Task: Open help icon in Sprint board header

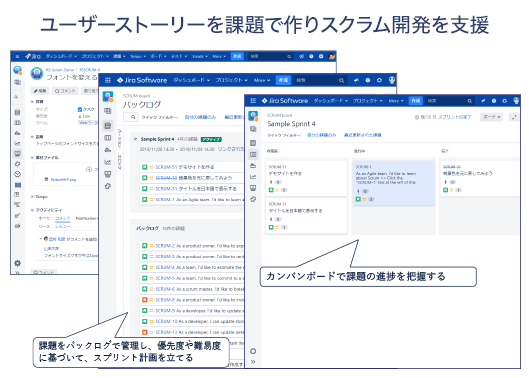Action: pos(494,101)
